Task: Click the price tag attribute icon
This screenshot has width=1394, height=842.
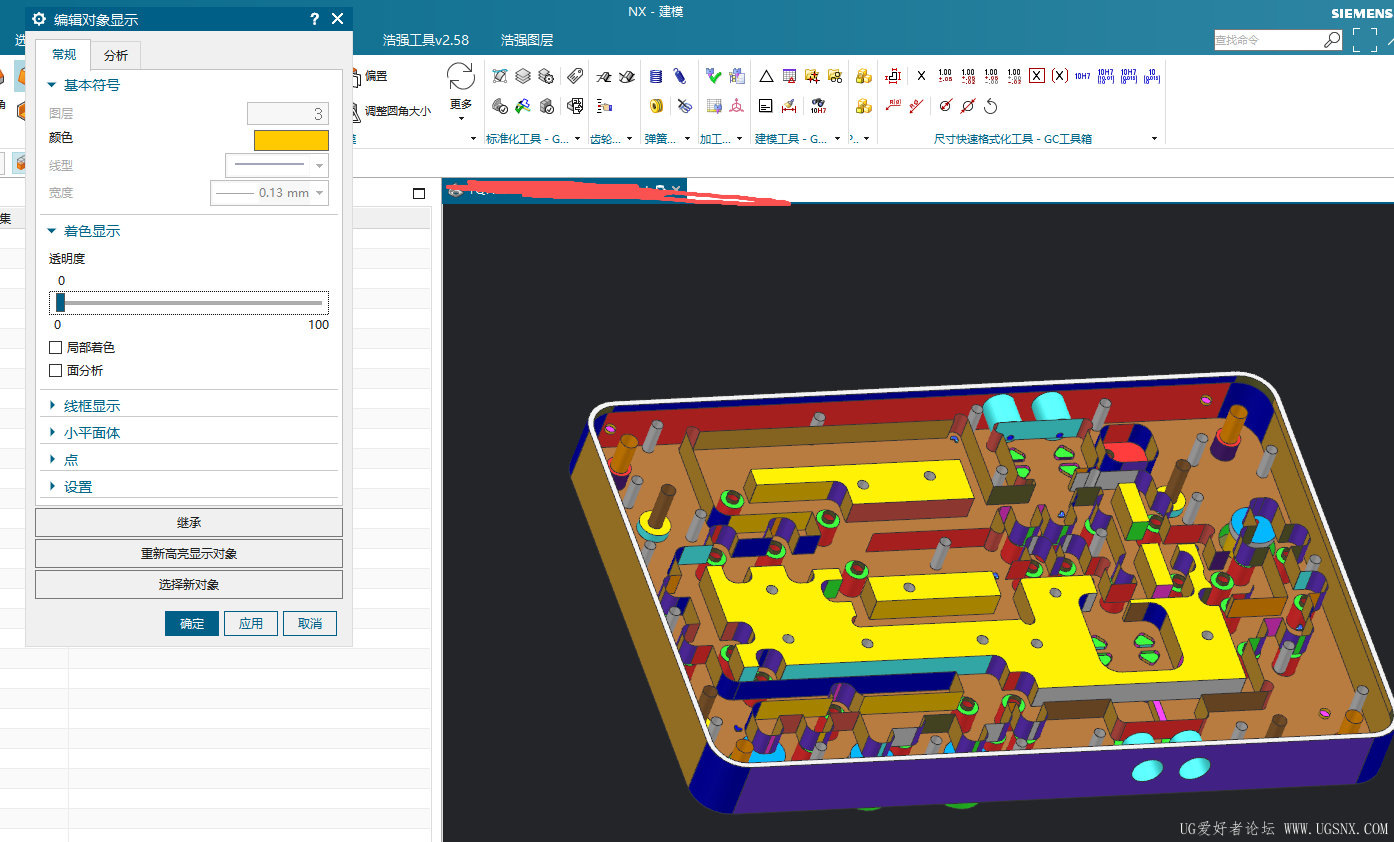Action: (575, 76)
